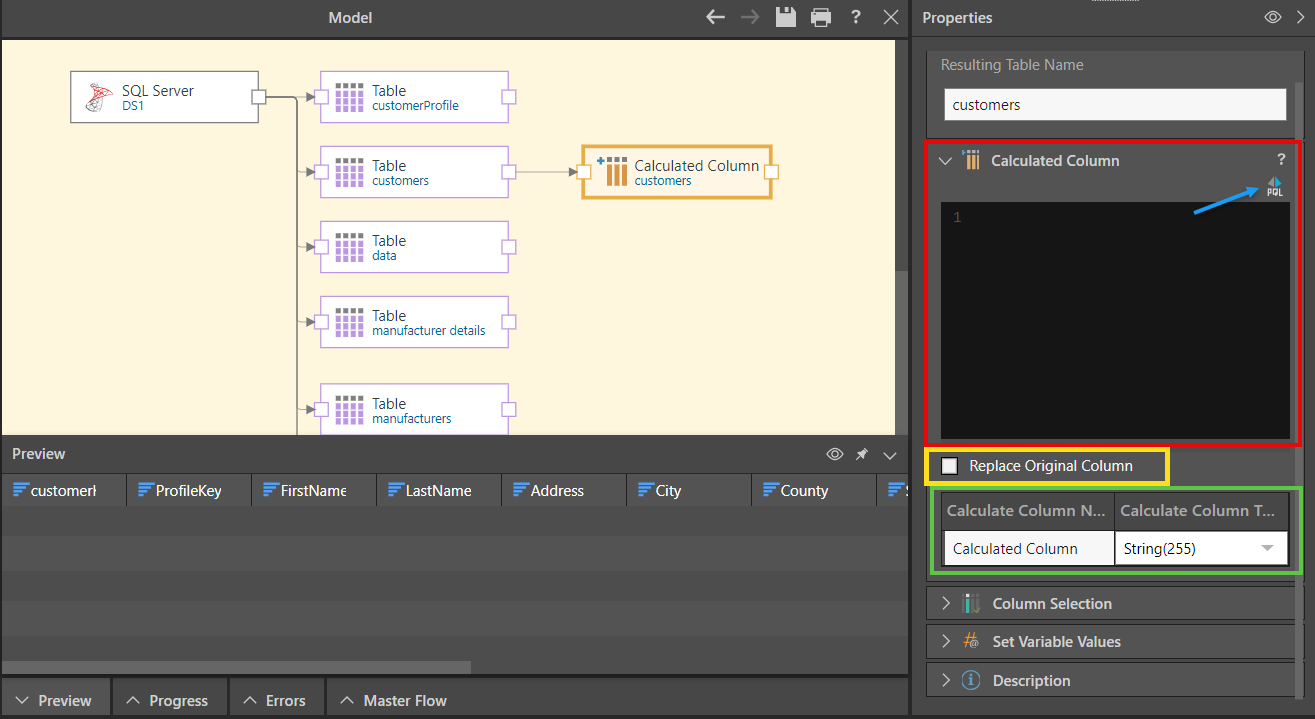Click the back arrow in Model header
Viewport: 1315px width, 719px height.
point(715,17)
